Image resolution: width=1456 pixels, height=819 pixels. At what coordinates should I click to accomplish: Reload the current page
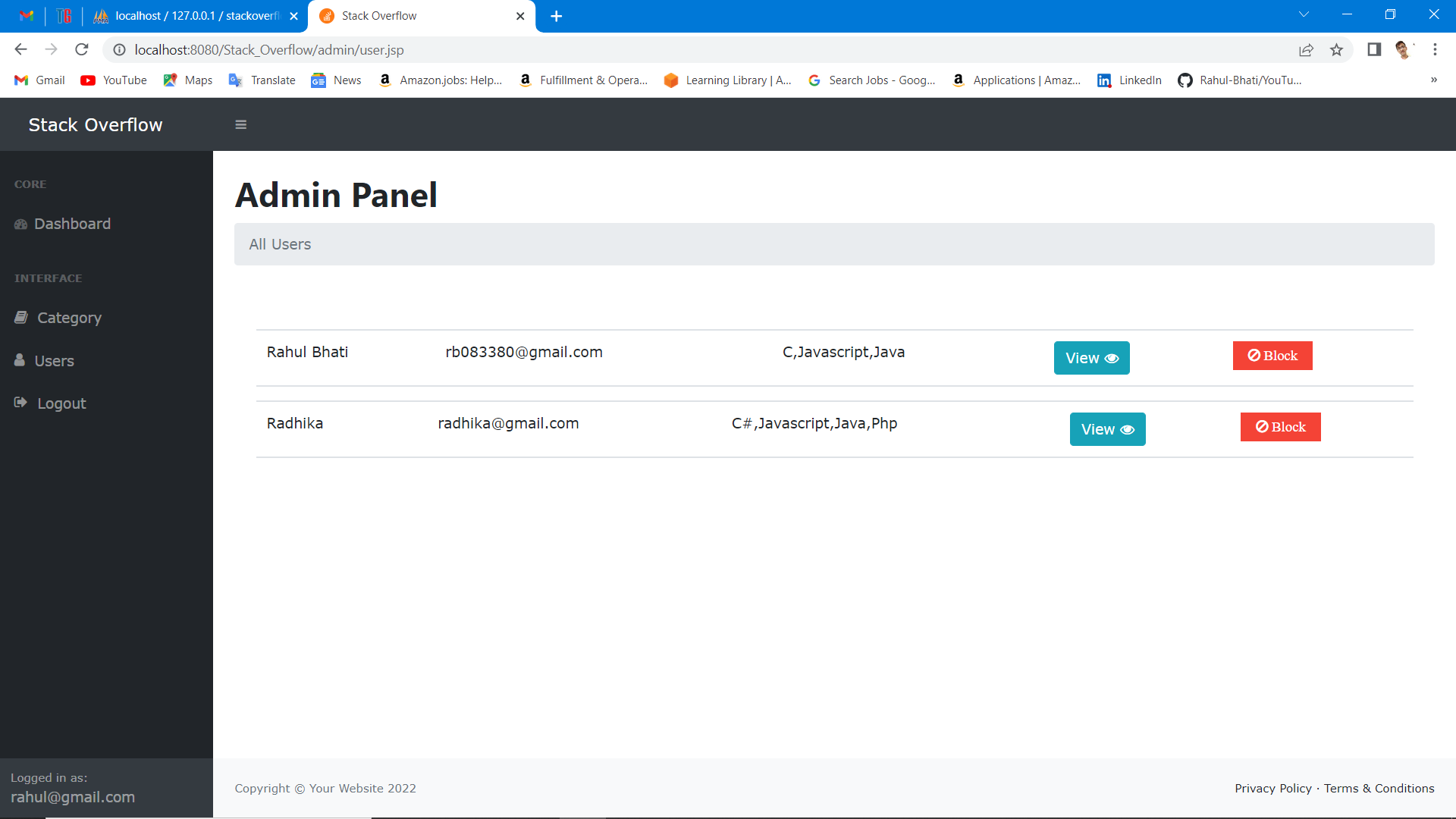point(82,50)
